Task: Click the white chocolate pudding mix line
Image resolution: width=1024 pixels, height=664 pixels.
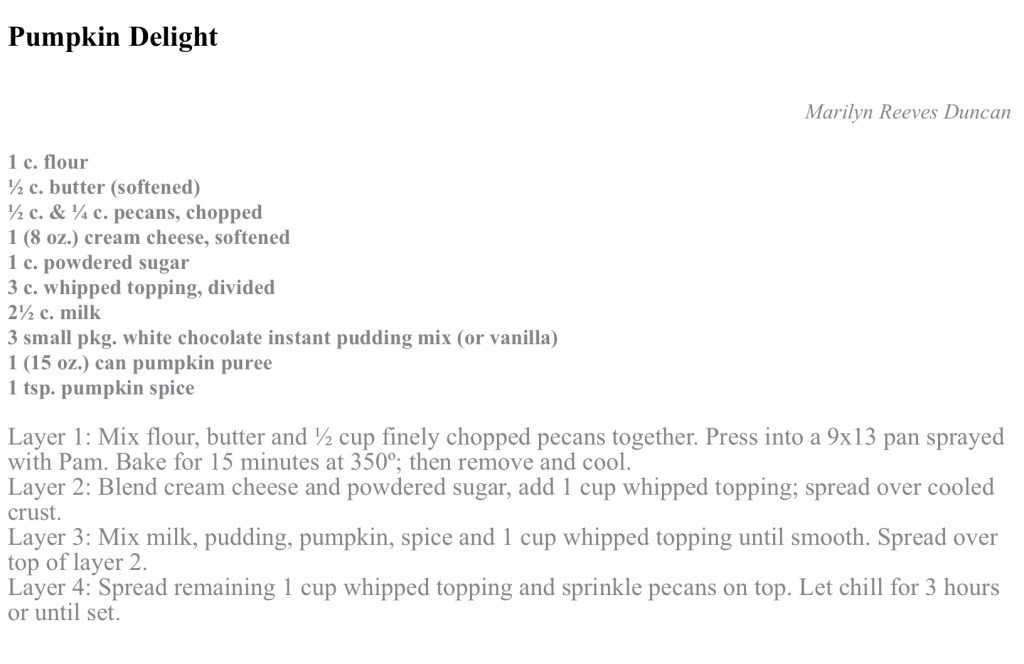Action: coord(283,337)
